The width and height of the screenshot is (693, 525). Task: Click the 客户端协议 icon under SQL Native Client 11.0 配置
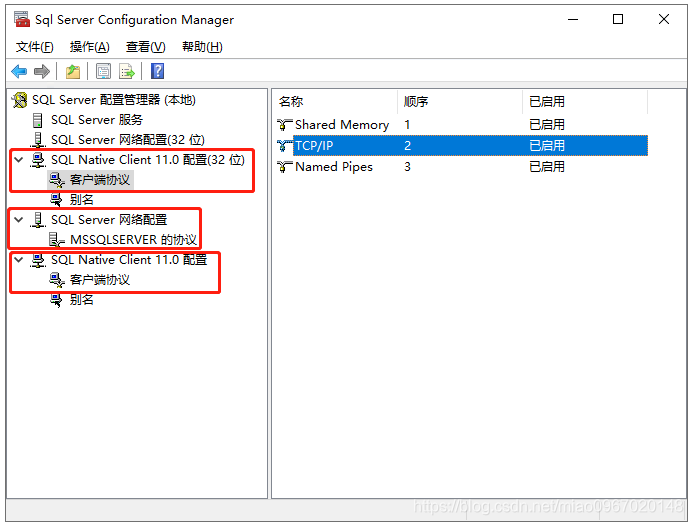[x=57, y=280]
